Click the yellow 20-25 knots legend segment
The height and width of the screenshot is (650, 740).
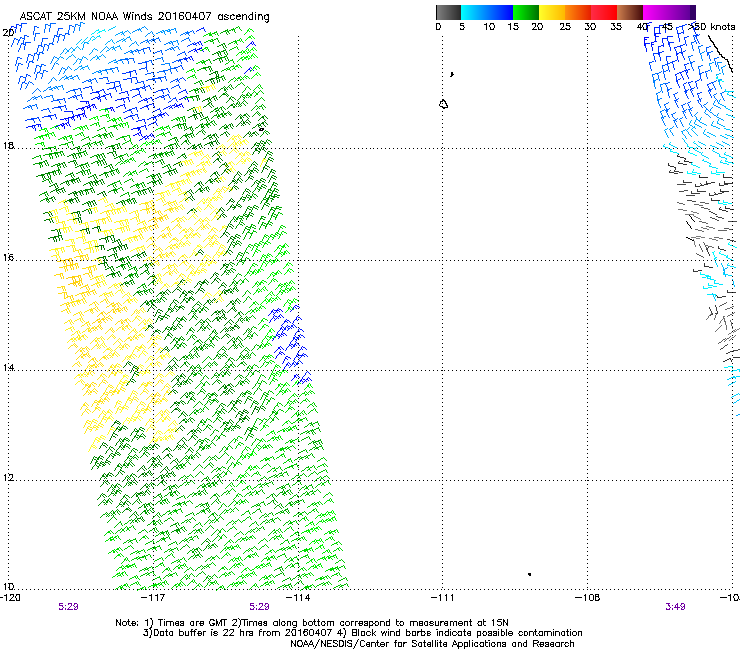[x=552, y=12]
